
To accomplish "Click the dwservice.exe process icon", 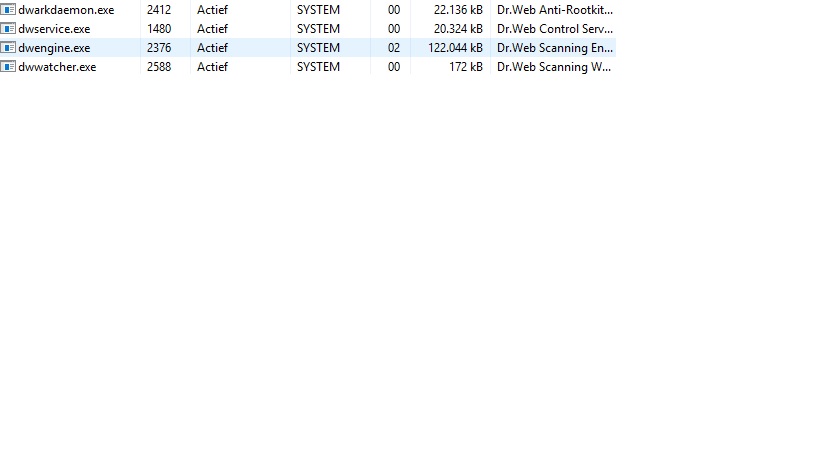I will click(x=8, y=29).
